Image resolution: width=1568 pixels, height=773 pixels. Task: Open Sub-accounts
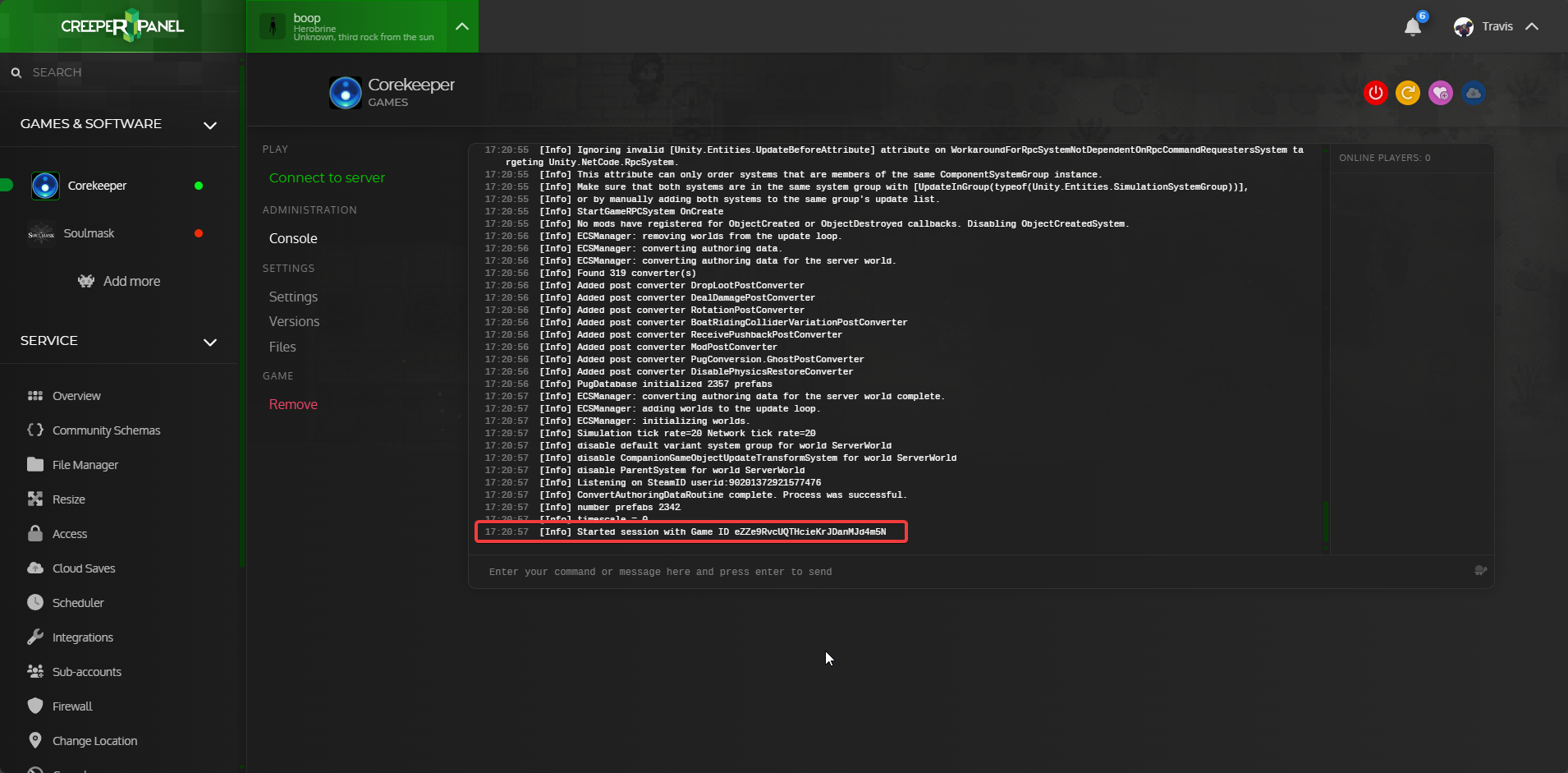tap(86, 672)
